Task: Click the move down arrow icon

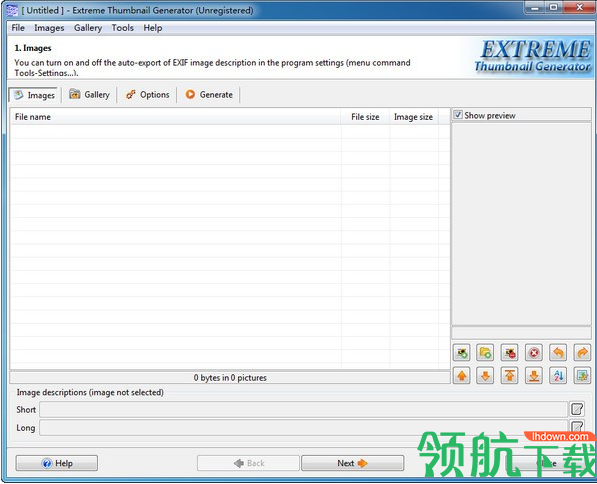Action: coord(485,376)
